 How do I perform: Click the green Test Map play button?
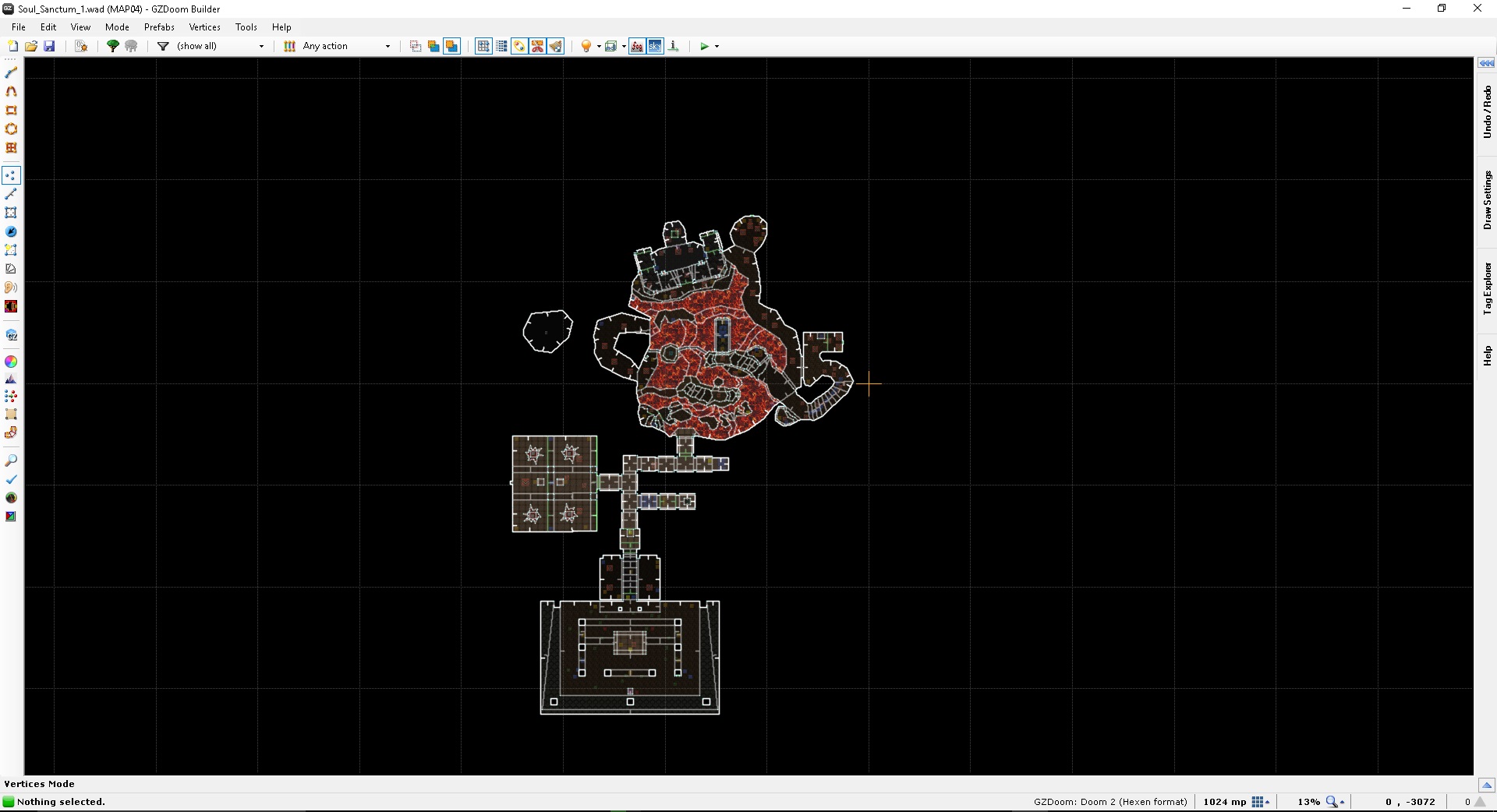coord(704,46)
